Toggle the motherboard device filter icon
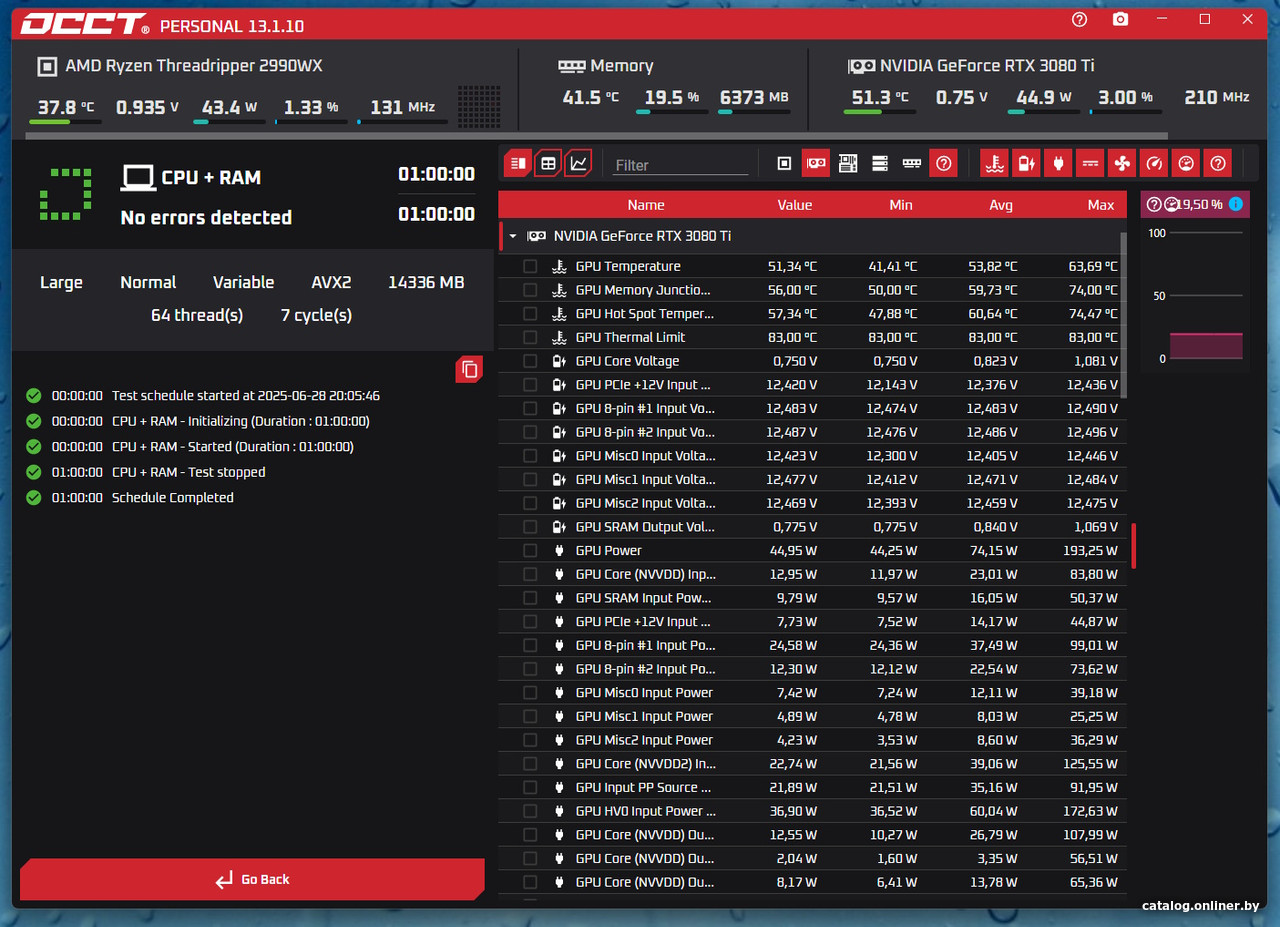The image size is (1280, 927). click(x=848, y=163)
